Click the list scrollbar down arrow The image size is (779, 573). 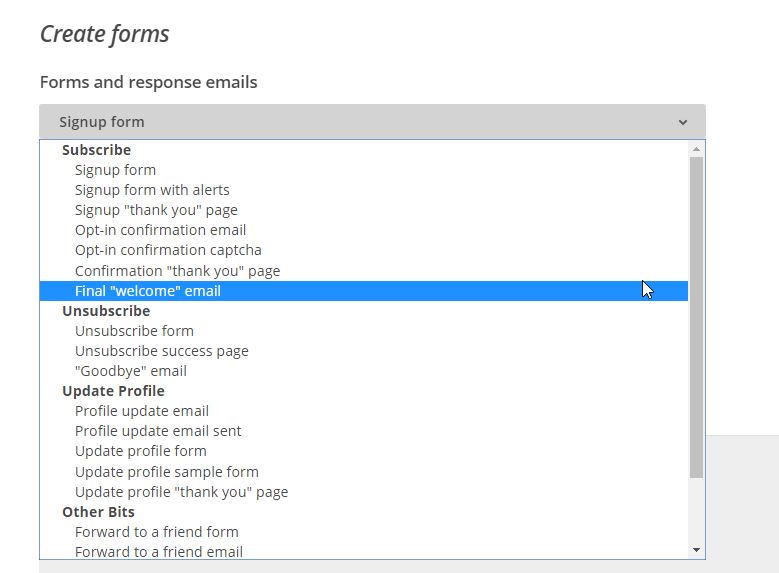point(696,550)
